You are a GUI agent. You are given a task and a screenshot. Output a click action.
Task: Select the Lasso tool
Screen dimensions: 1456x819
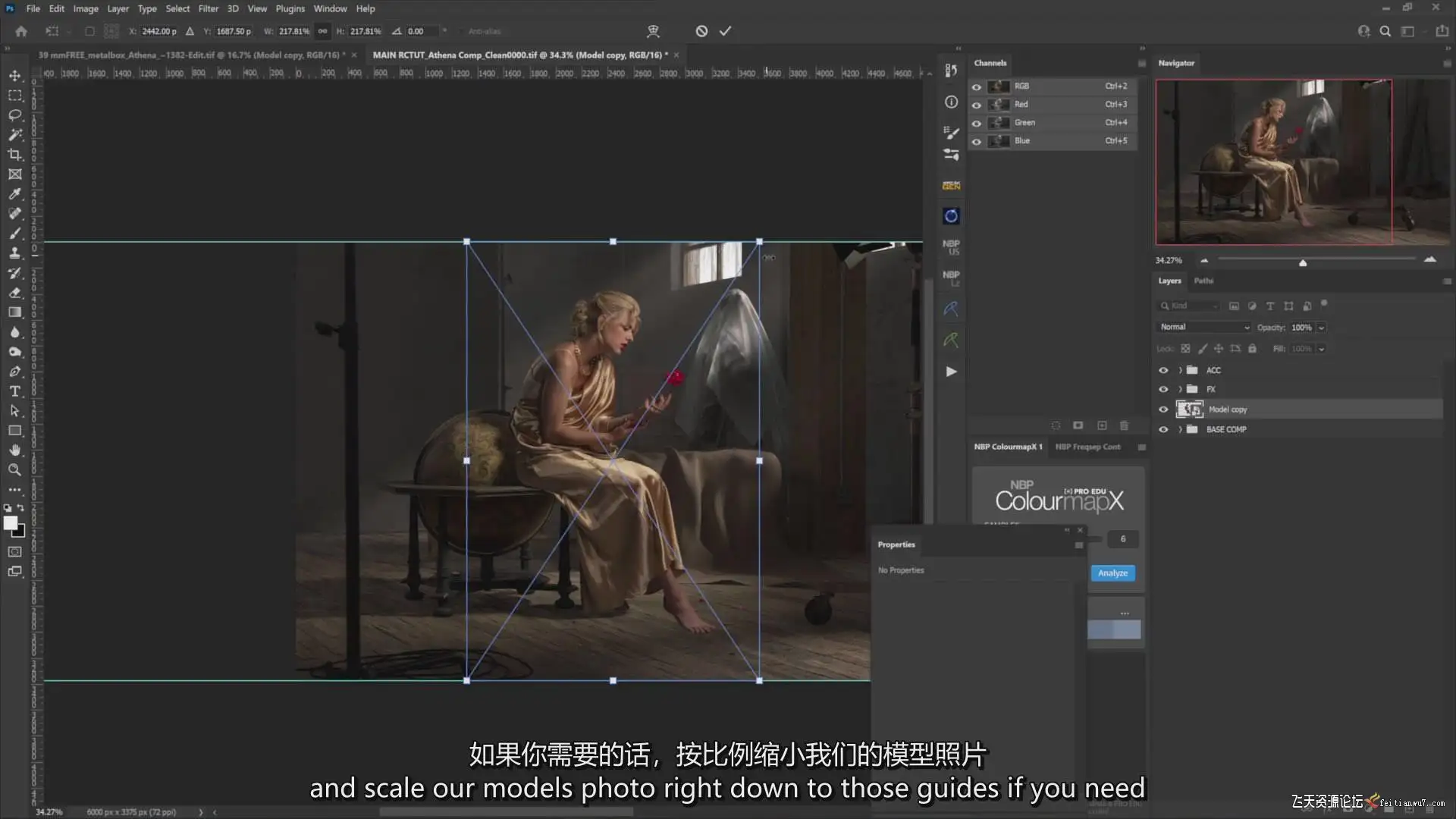(14, 115)
